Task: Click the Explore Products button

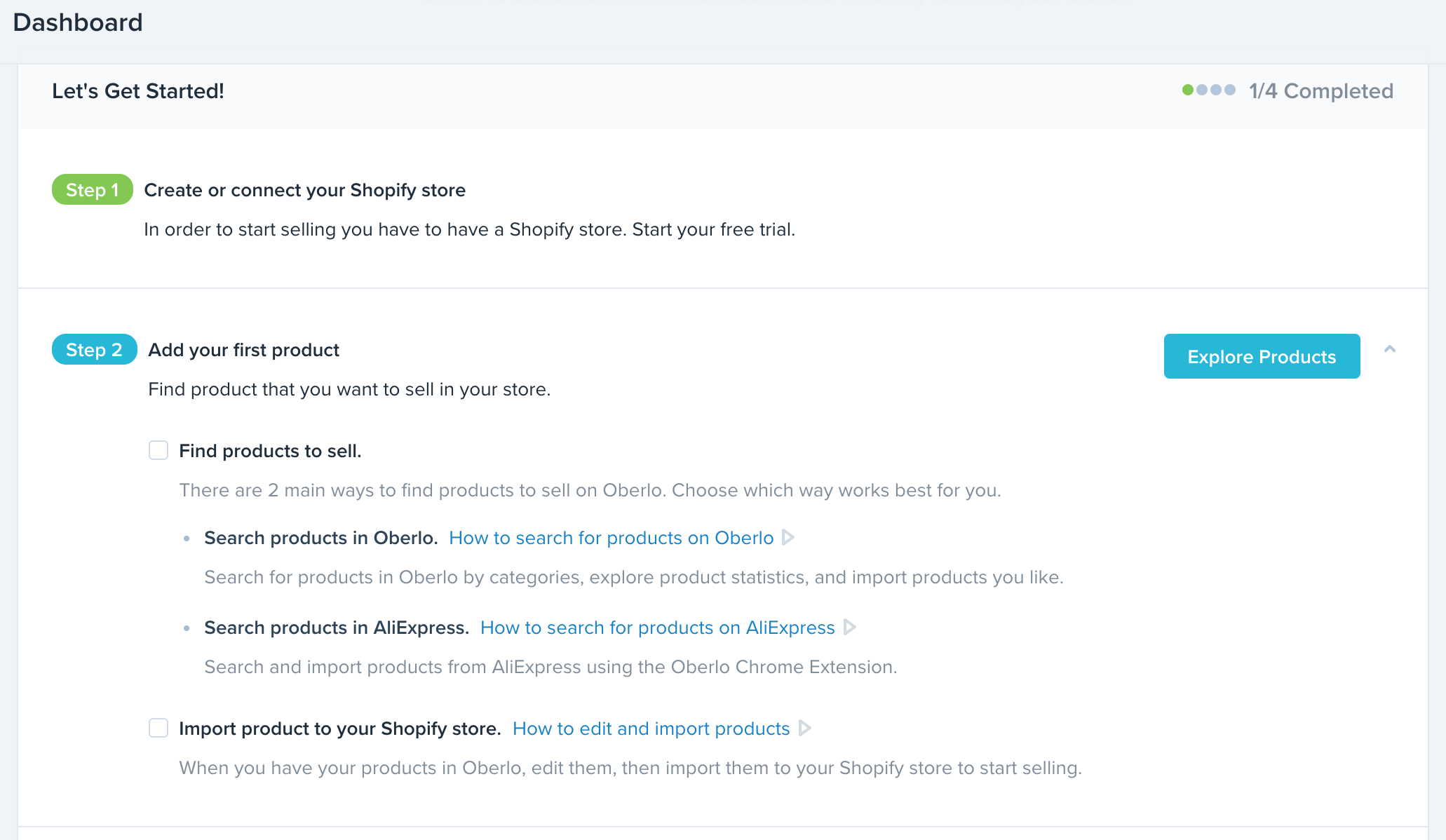Action: point(1261,356)
